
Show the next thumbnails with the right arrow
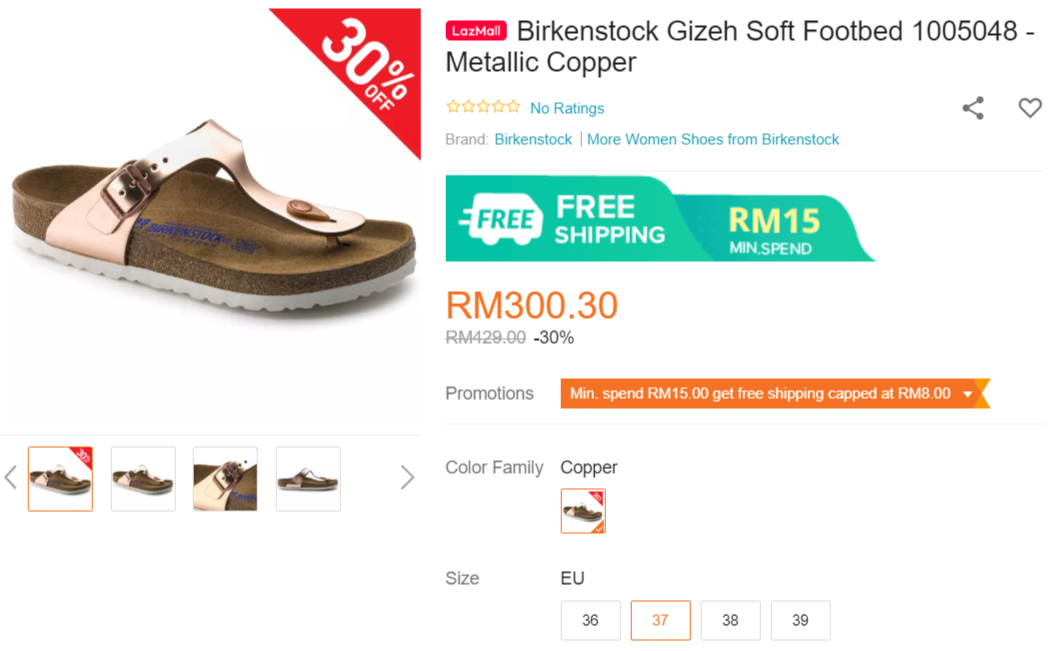[407, 478]
